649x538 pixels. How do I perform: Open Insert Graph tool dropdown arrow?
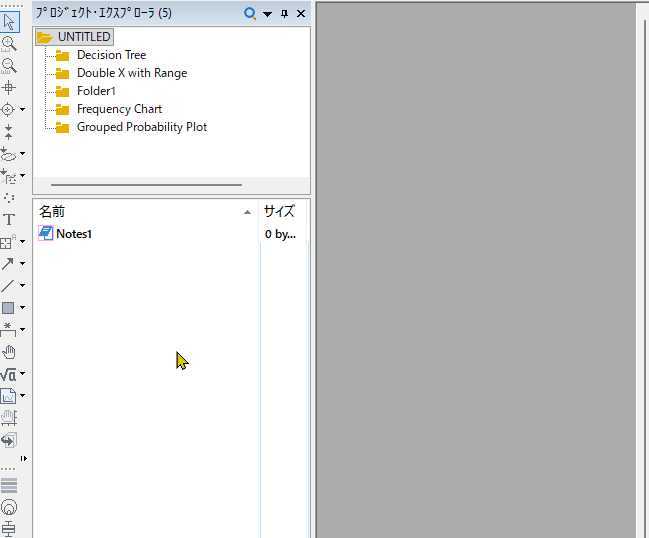coord(22,396)
